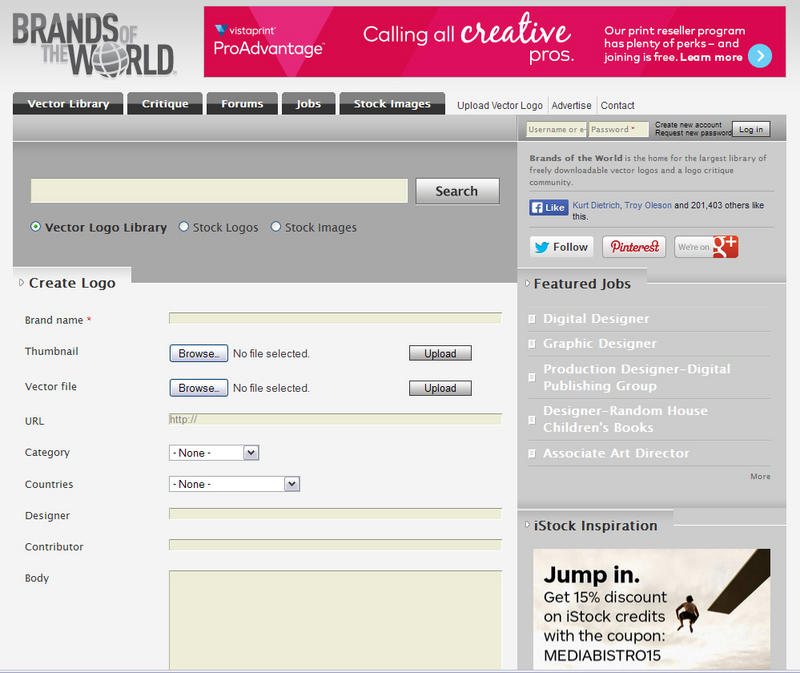Open Upload Vector Logo menu link
Image resolution: width=800 pixels, height=673 pixels.
pos(500,106)
